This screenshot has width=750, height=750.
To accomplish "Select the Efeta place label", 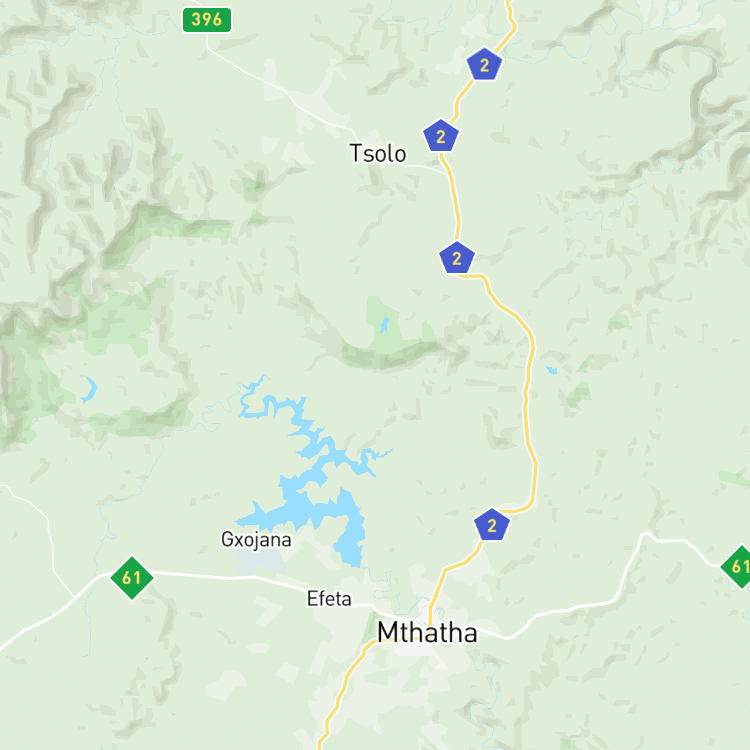I will coord(329,598).
